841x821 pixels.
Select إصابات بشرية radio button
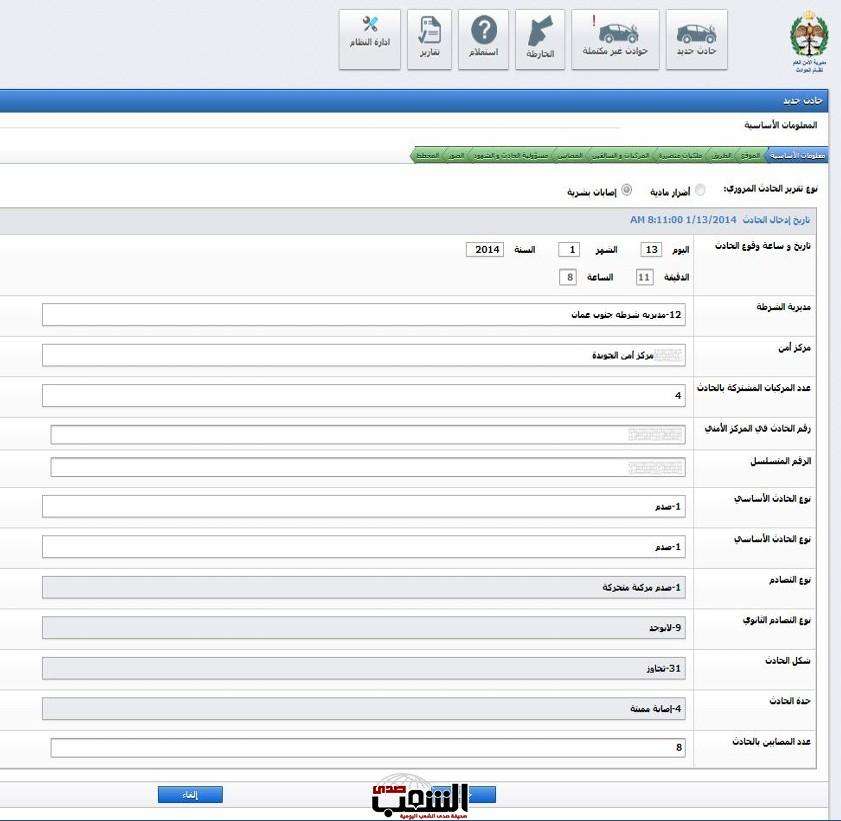pos(627,190)
